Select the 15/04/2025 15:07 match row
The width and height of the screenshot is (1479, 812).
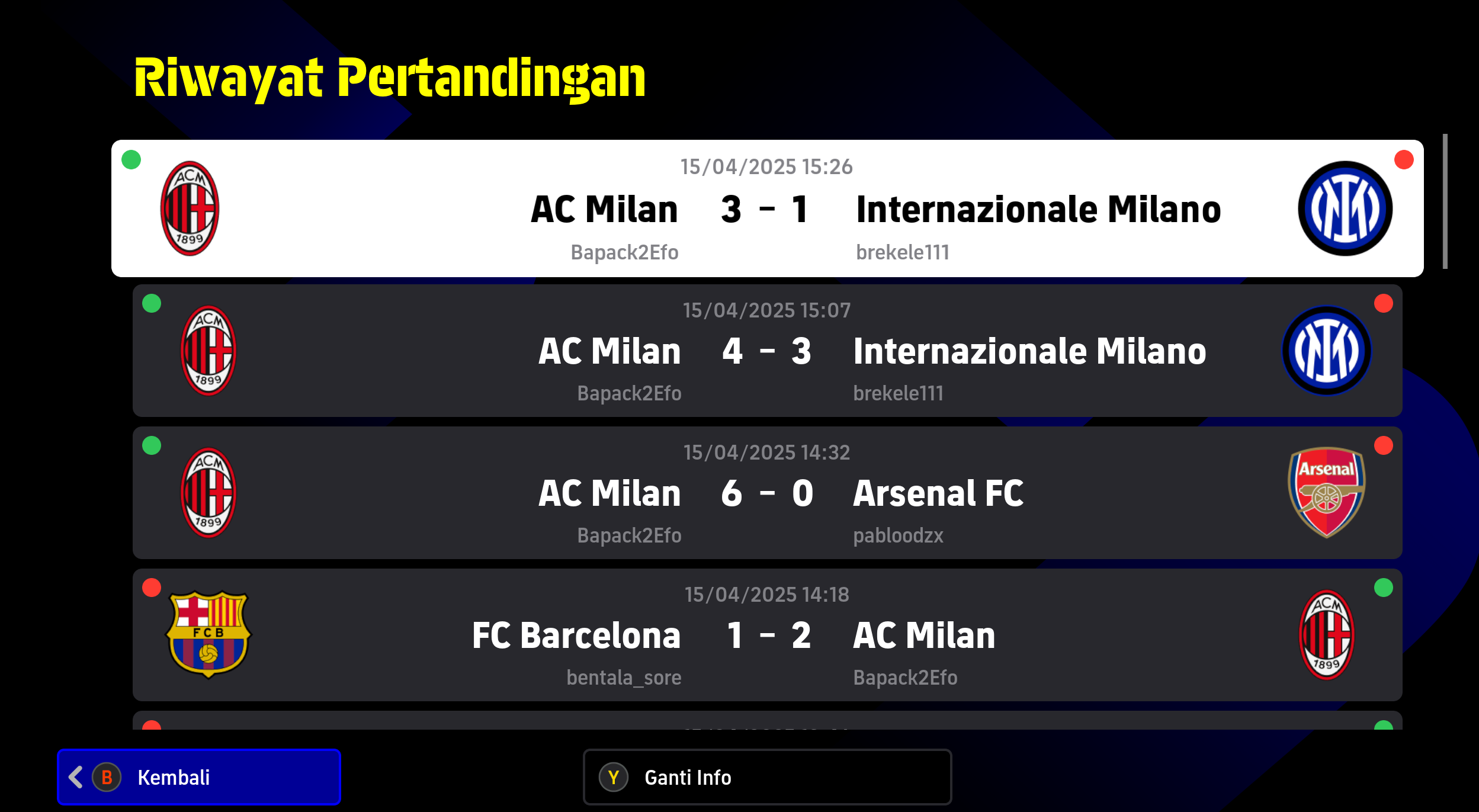click(768, 351)
